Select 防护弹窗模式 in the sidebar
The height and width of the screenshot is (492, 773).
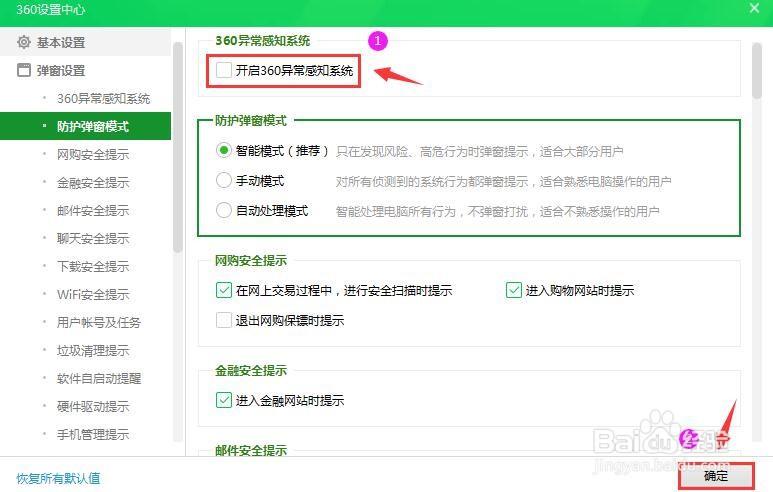coord(85,126)
